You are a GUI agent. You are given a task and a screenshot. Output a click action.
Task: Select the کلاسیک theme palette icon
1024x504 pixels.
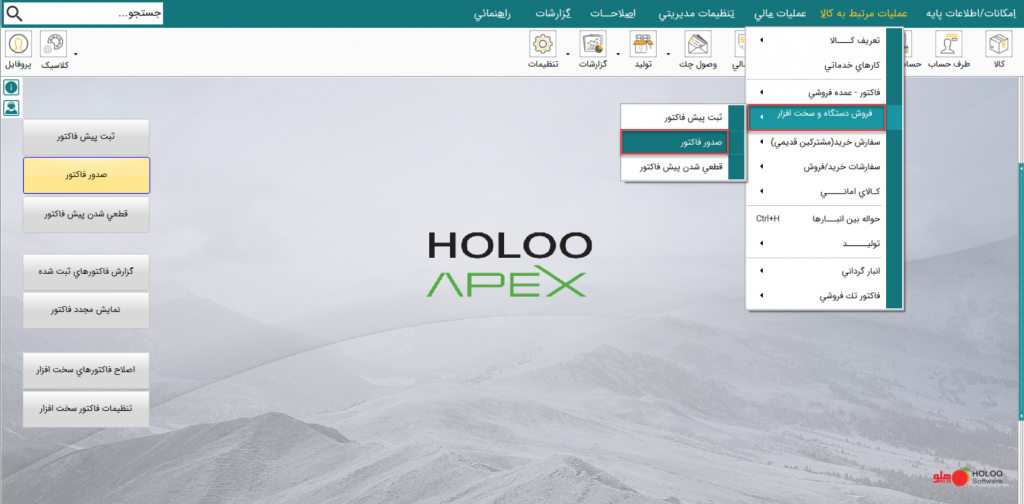[x=52, y=44]
